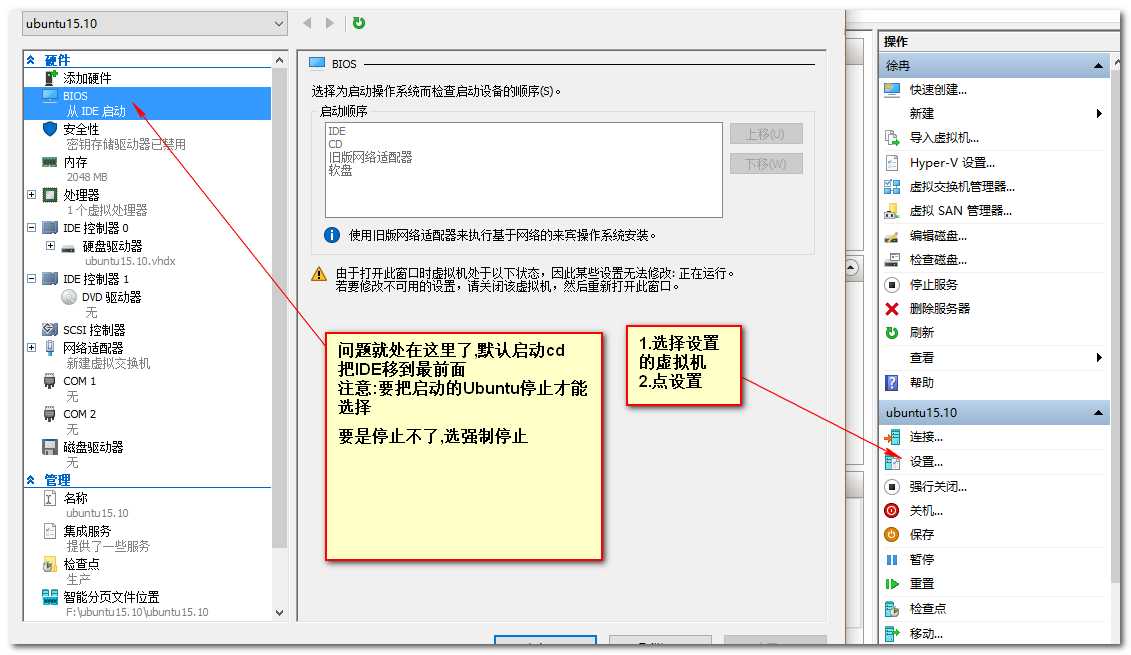Viewport: 1131px width, 655px height.
Task: Open 帮助 in the actions pane
Action: (920, 382)
